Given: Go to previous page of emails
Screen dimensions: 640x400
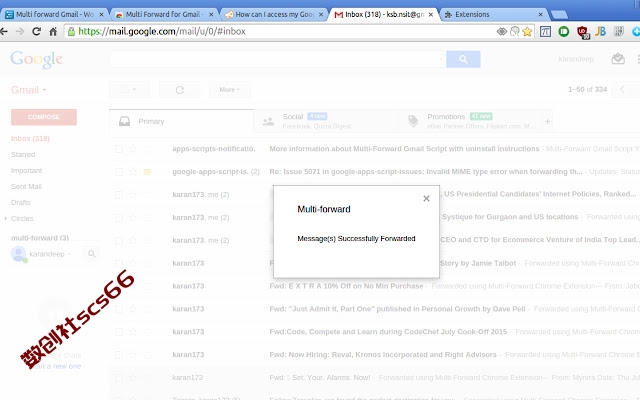Looking at the screenshot, I should pyautogui.click(x=622, y=89).
